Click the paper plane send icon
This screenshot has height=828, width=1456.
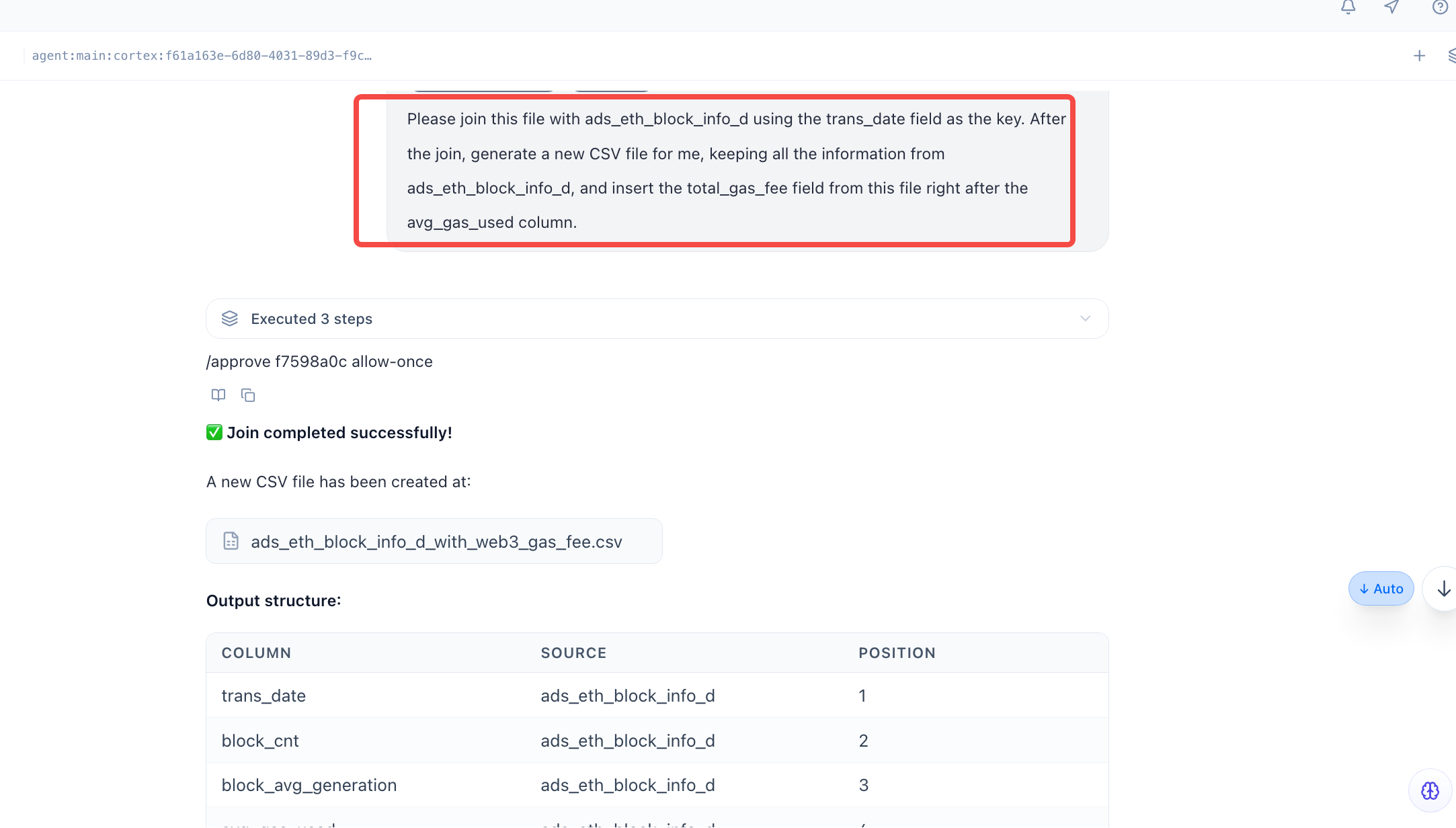[x=1391, y=7]
